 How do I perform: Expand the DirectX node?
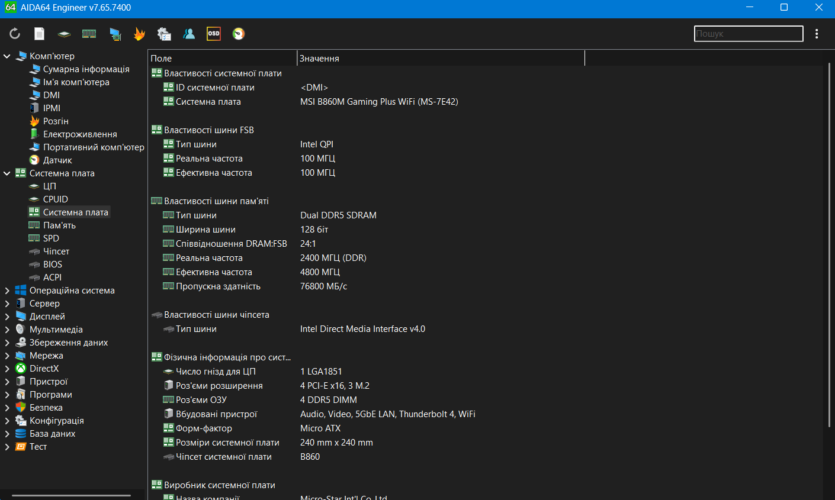pos(7,369)
